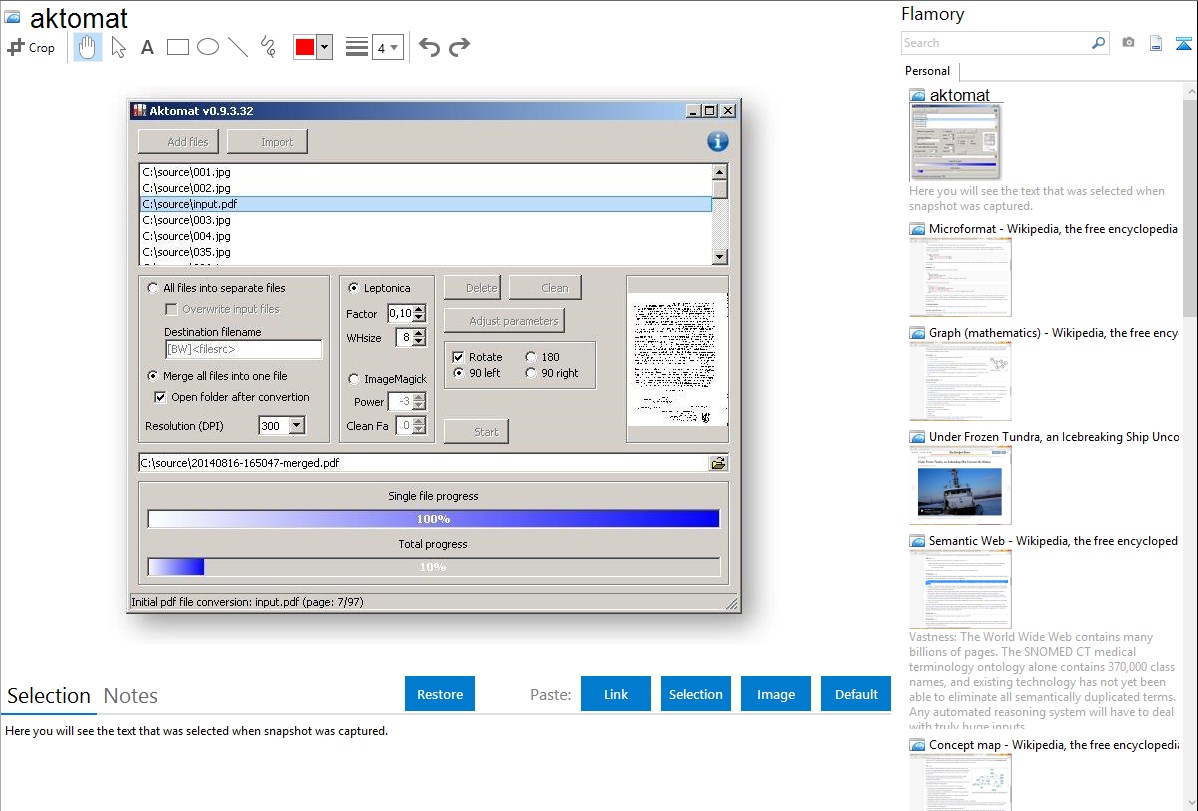The width and height of the screenshot is (1198, 811).
Task: Click the document icon in Flamory header
Action: (1156, 43)
